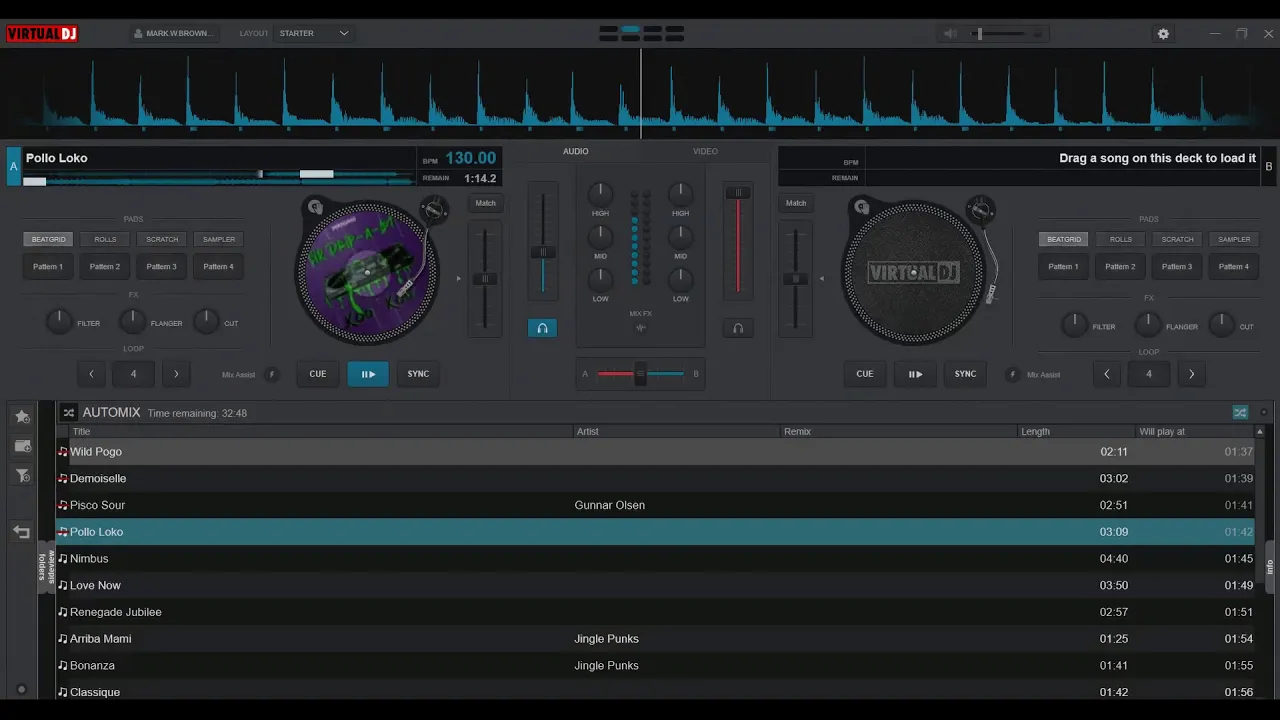Click the deck A vinyl turntable platter

coord(367,272)
